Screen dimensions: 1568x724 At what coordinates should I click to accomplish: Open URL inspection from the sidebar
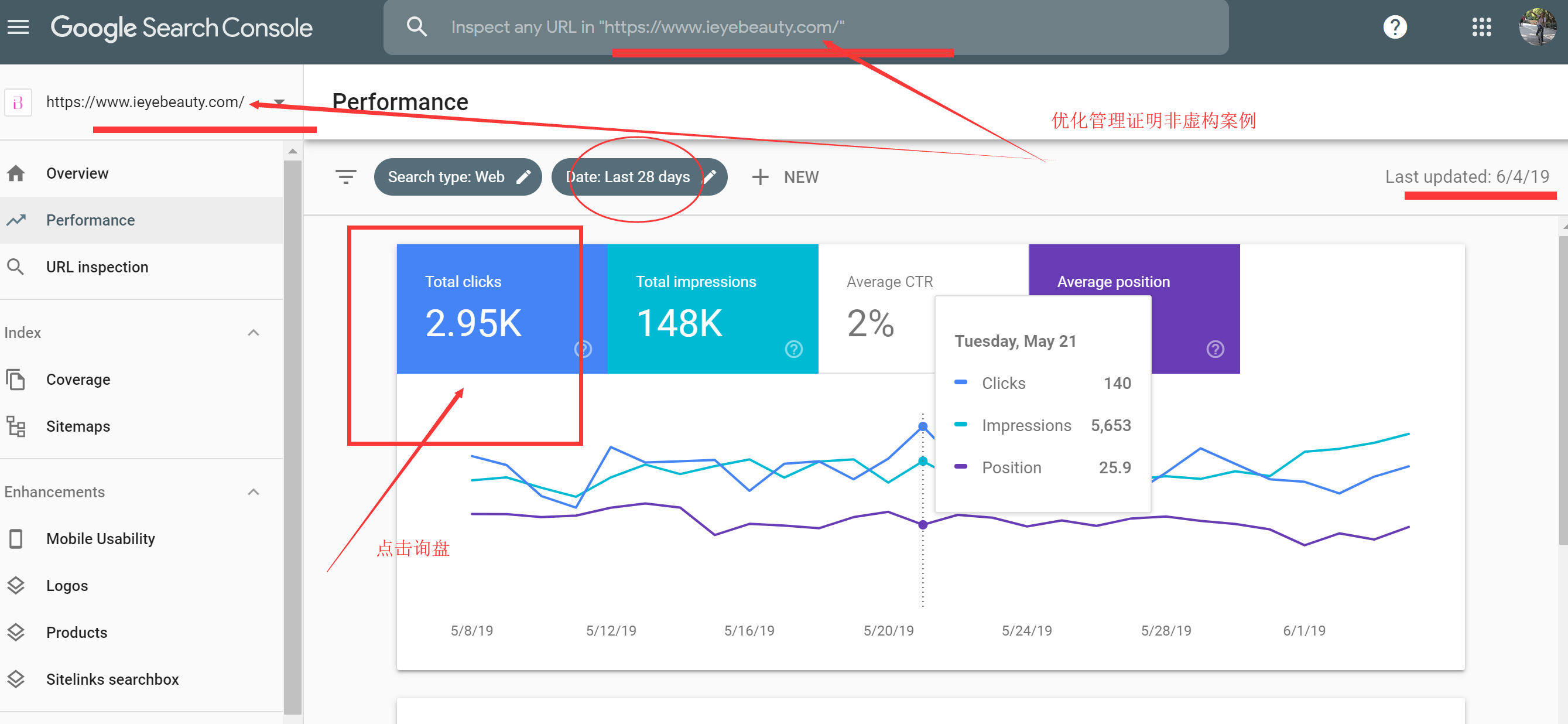(141, 267)
